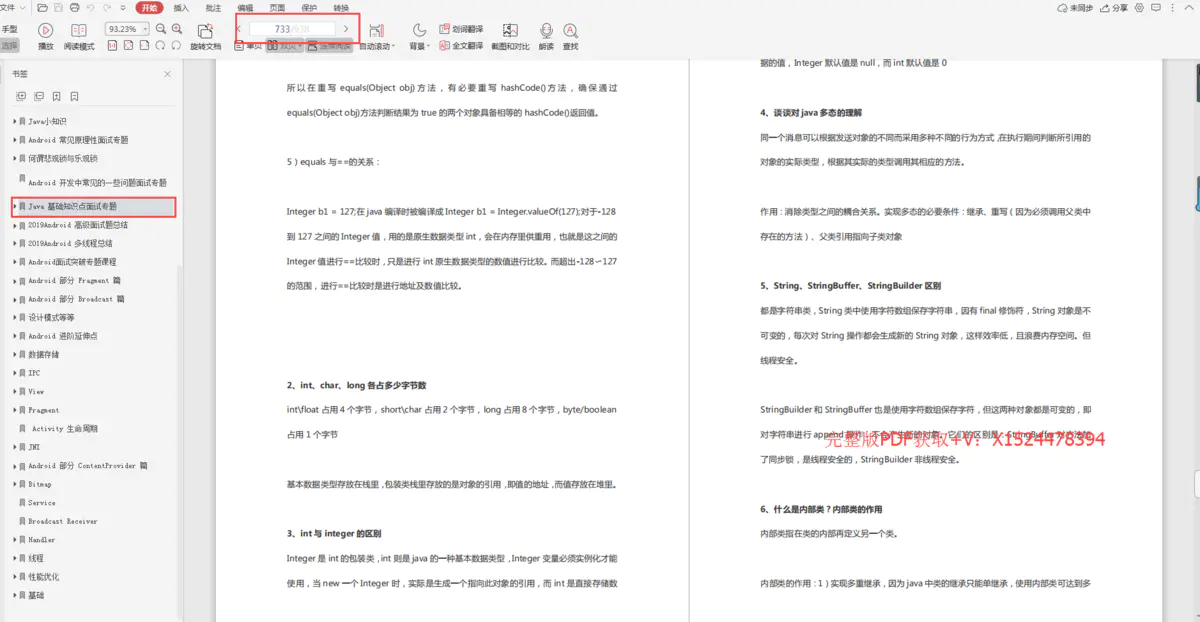The width and height of the screenshot is (1200, 622).
Task: Switch to 阅读模式 reading mode
Action: [x=79, y=36]
